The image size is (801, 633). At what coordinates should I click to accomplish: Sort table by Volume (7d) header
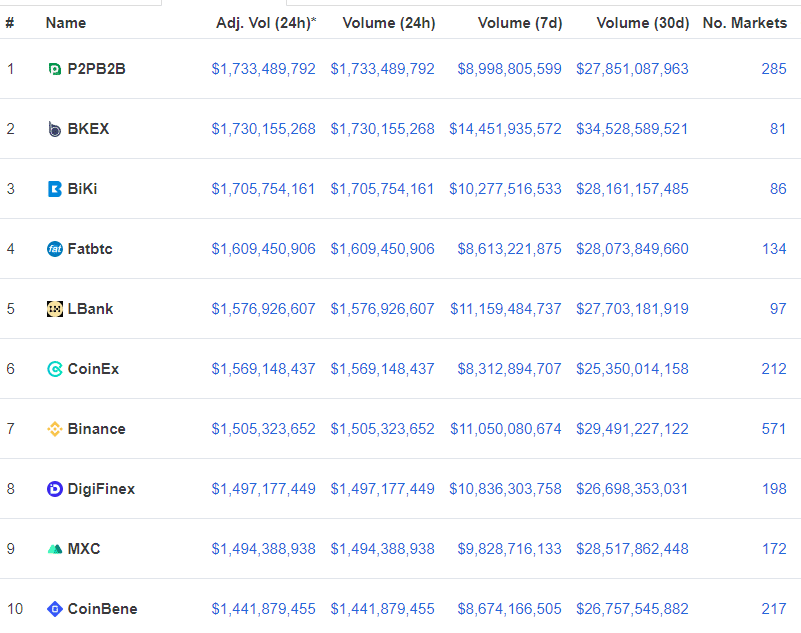[520, 24]
